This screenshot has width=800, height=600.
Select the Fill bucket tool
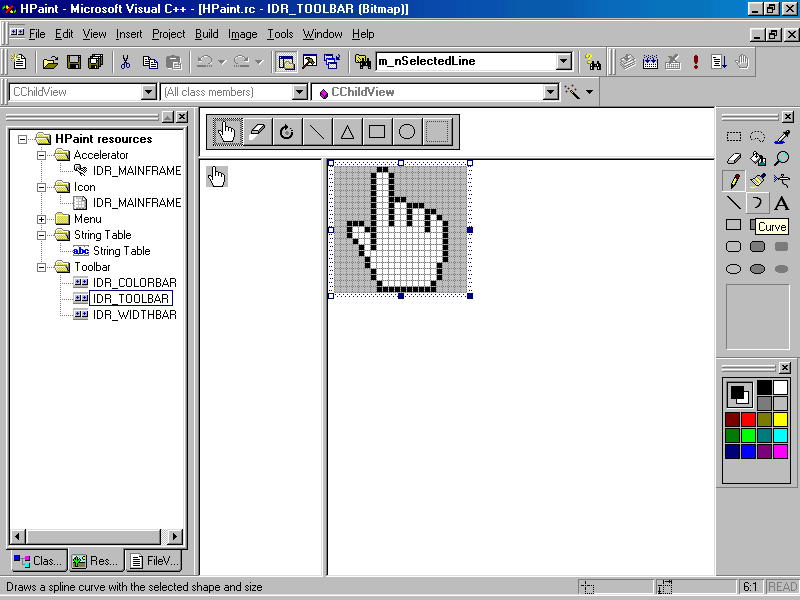click(x=757, y=159)
